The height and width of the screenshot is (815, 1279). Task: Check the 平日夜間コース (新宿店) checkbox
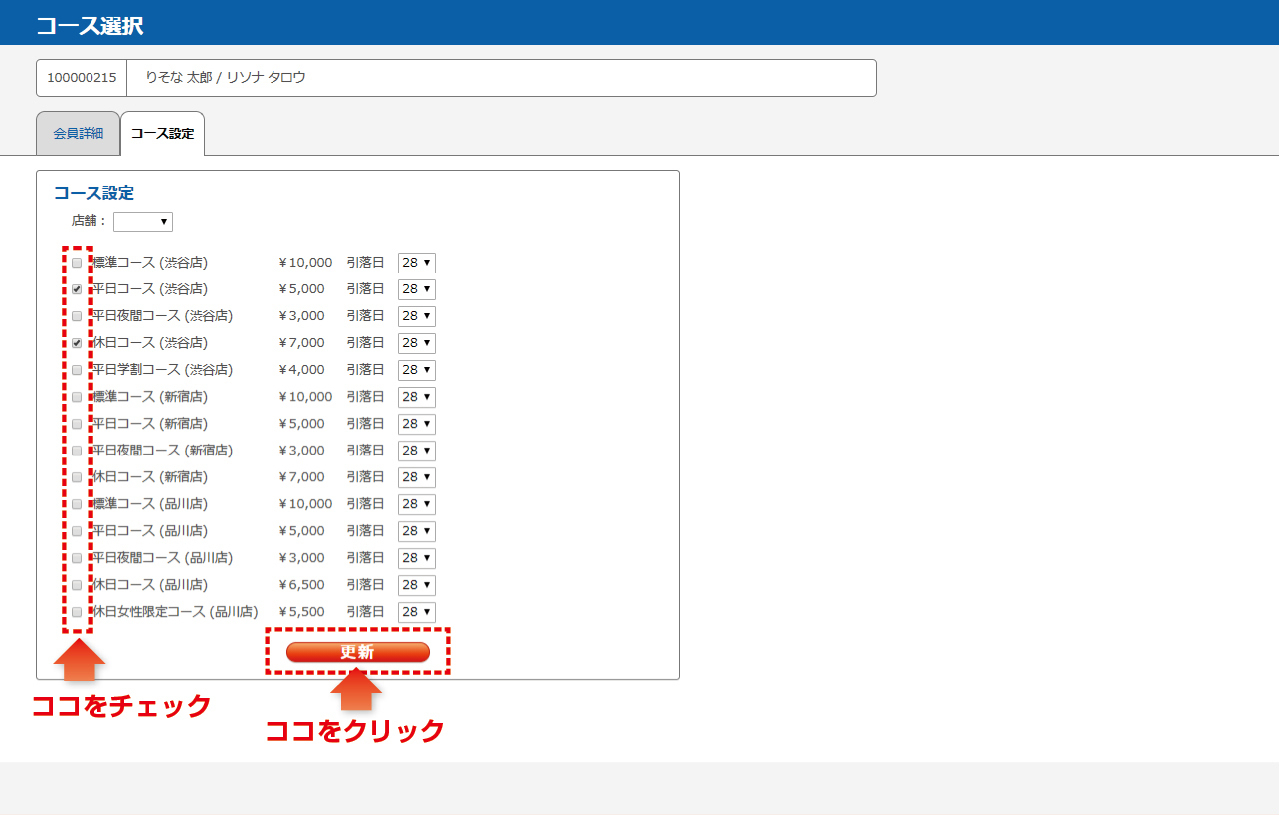(x=77, y=451)
